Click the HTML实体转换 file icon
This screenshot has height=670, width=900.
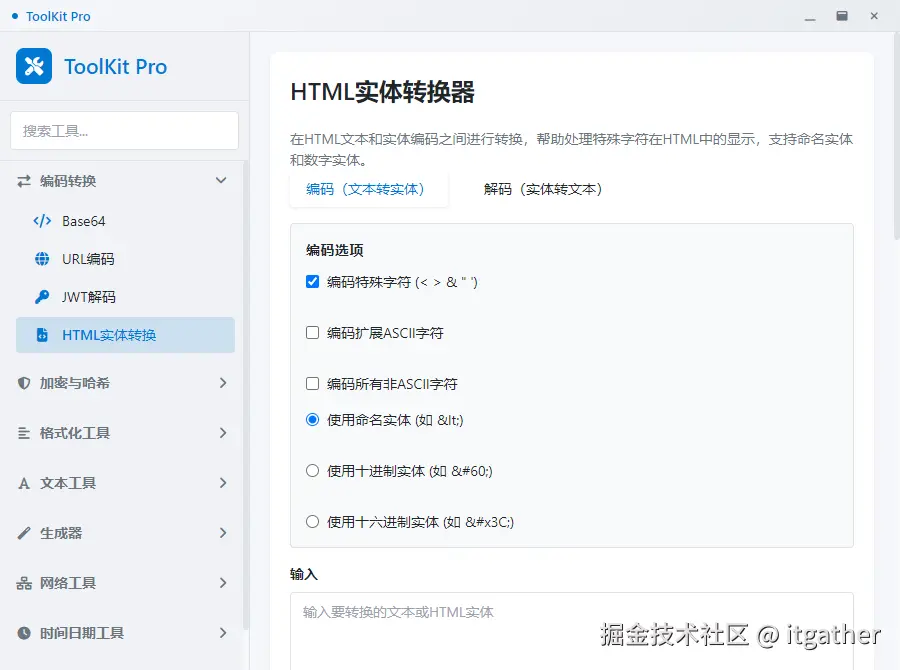click(42, 335)
